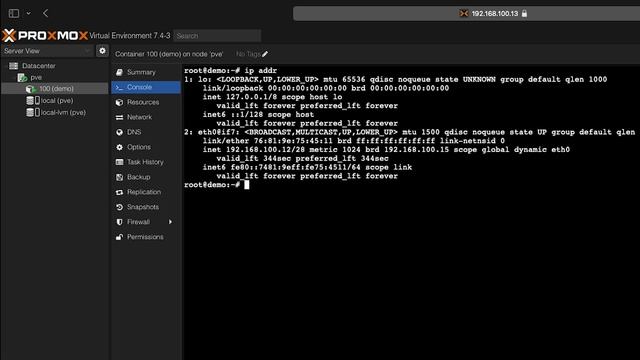This screenshot has width=640, height=360.
Task: Click the Resources cube icon
Action: click(x=119, y=102)
